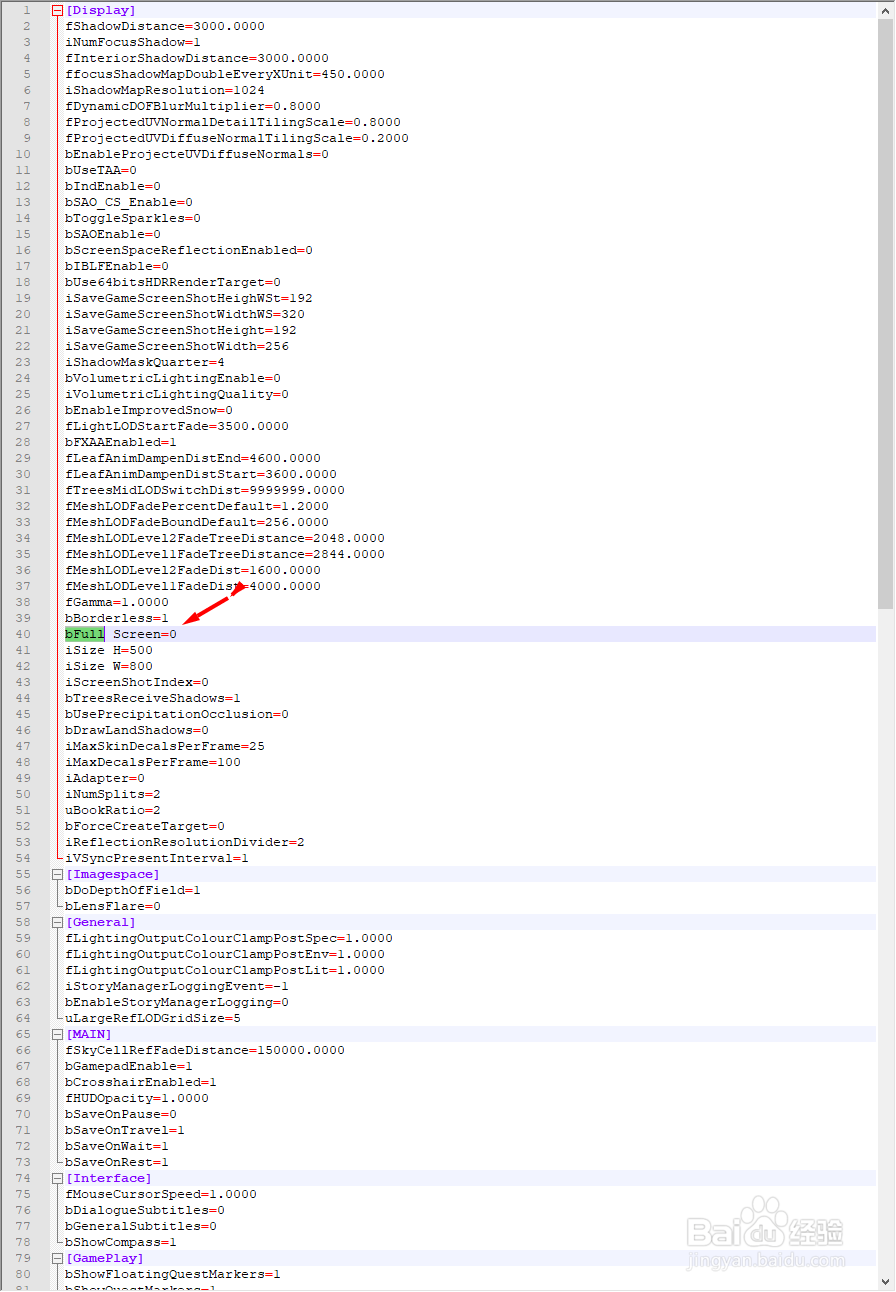896x1292 pixels.
Task: Click the line bUse64bitsHDRRenderTarget=0
Action: point(173,282)
